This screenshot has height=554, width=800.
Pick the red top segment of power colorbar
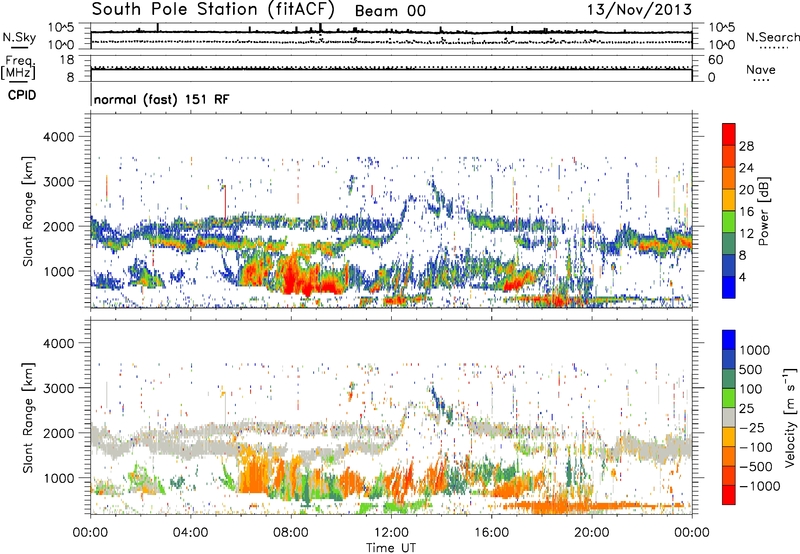[x=729, y=134]
